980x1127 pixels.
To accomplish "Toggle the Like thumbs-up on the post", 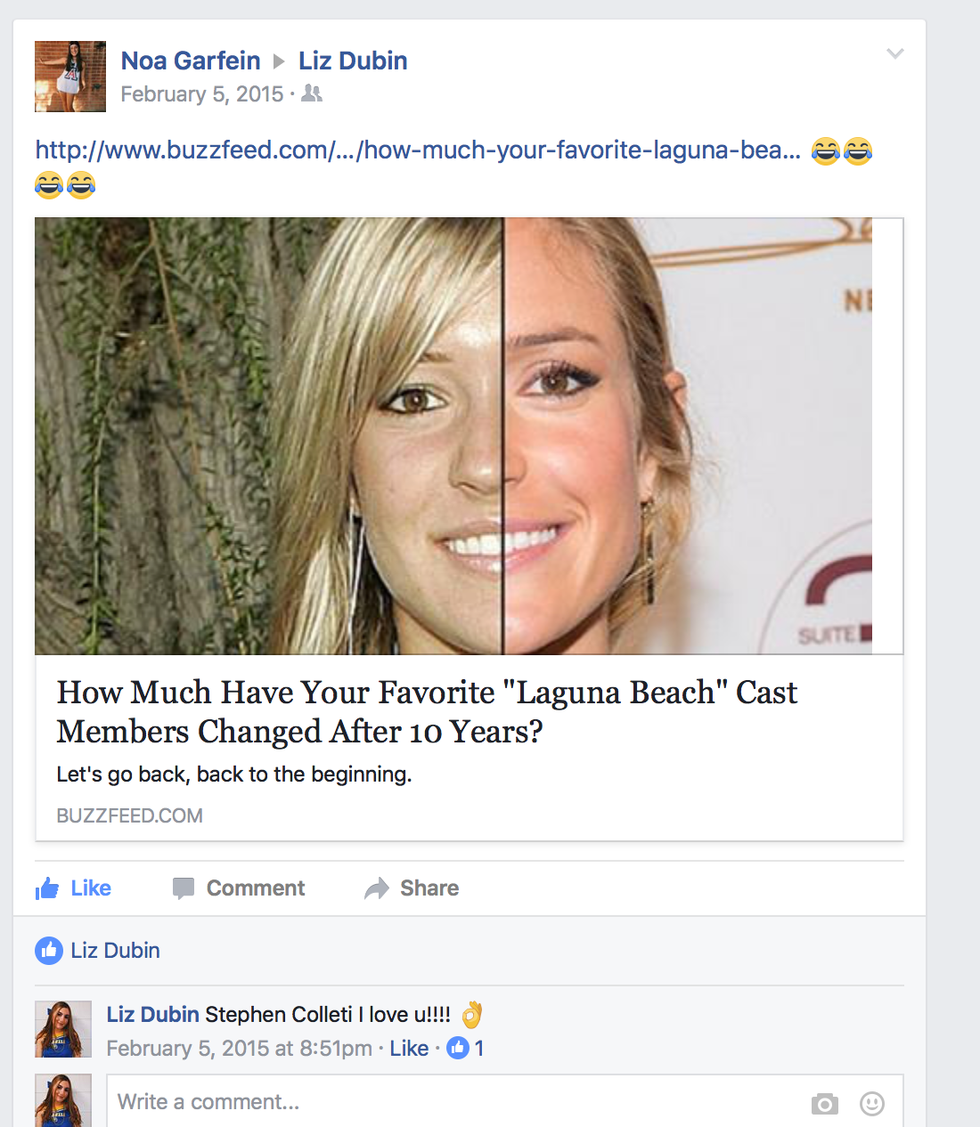I will click(x=73, y=888).
